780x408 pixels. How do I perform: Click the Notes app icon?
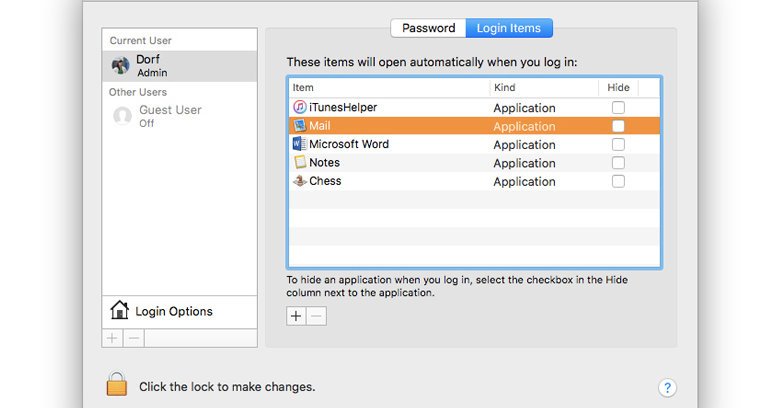(x=299, y=162)
